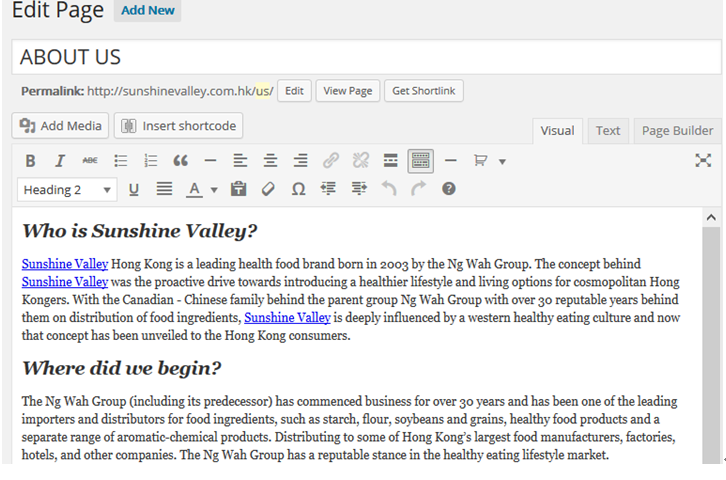Click the ABOUT US title field
The height and width of the screenshot is (480, 726).
(366, 57)
